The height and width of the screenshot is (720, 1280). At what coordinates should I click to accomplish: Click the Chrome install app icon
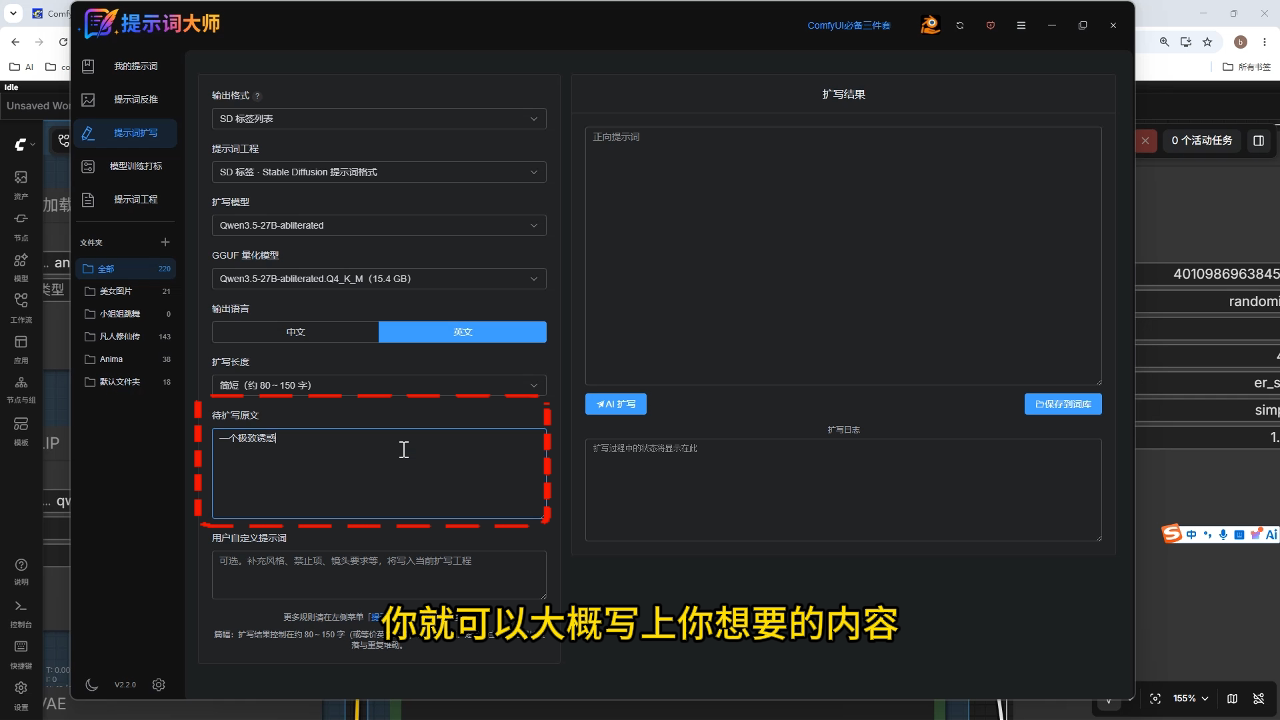coord(1186,42)
